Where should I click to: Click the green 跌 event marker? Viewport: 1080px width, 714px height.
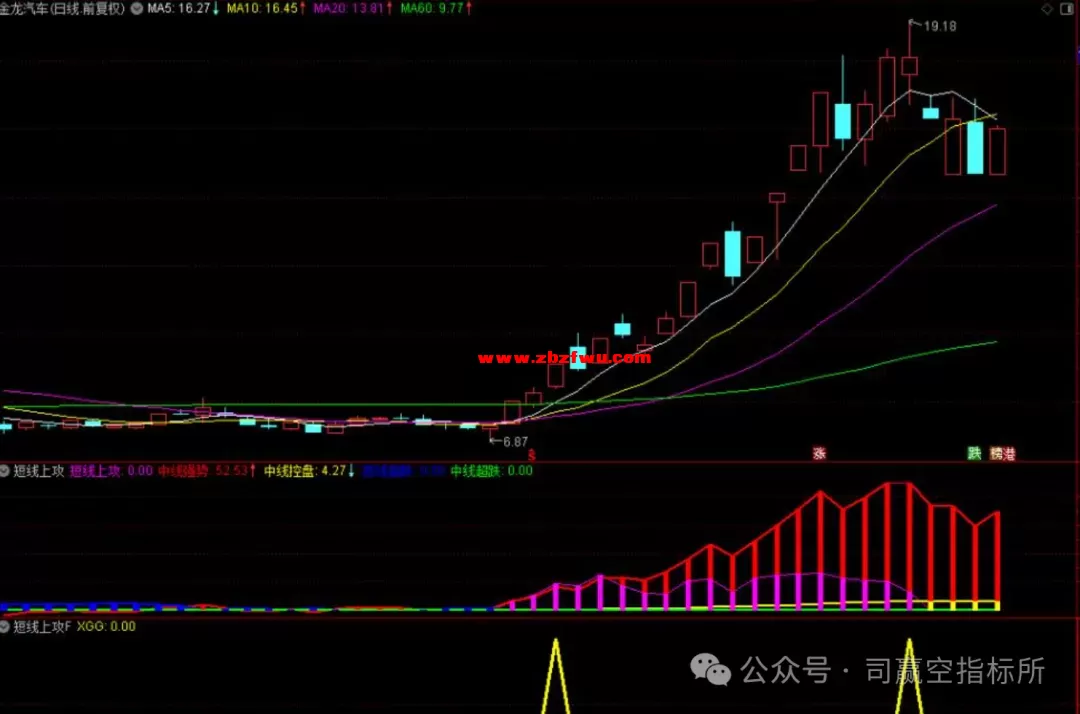tap(974, 453)
